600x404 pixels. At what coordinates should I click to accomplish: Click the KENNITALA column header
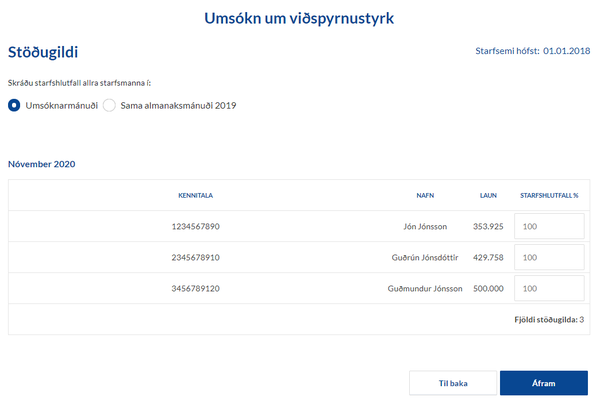point(195,196)
